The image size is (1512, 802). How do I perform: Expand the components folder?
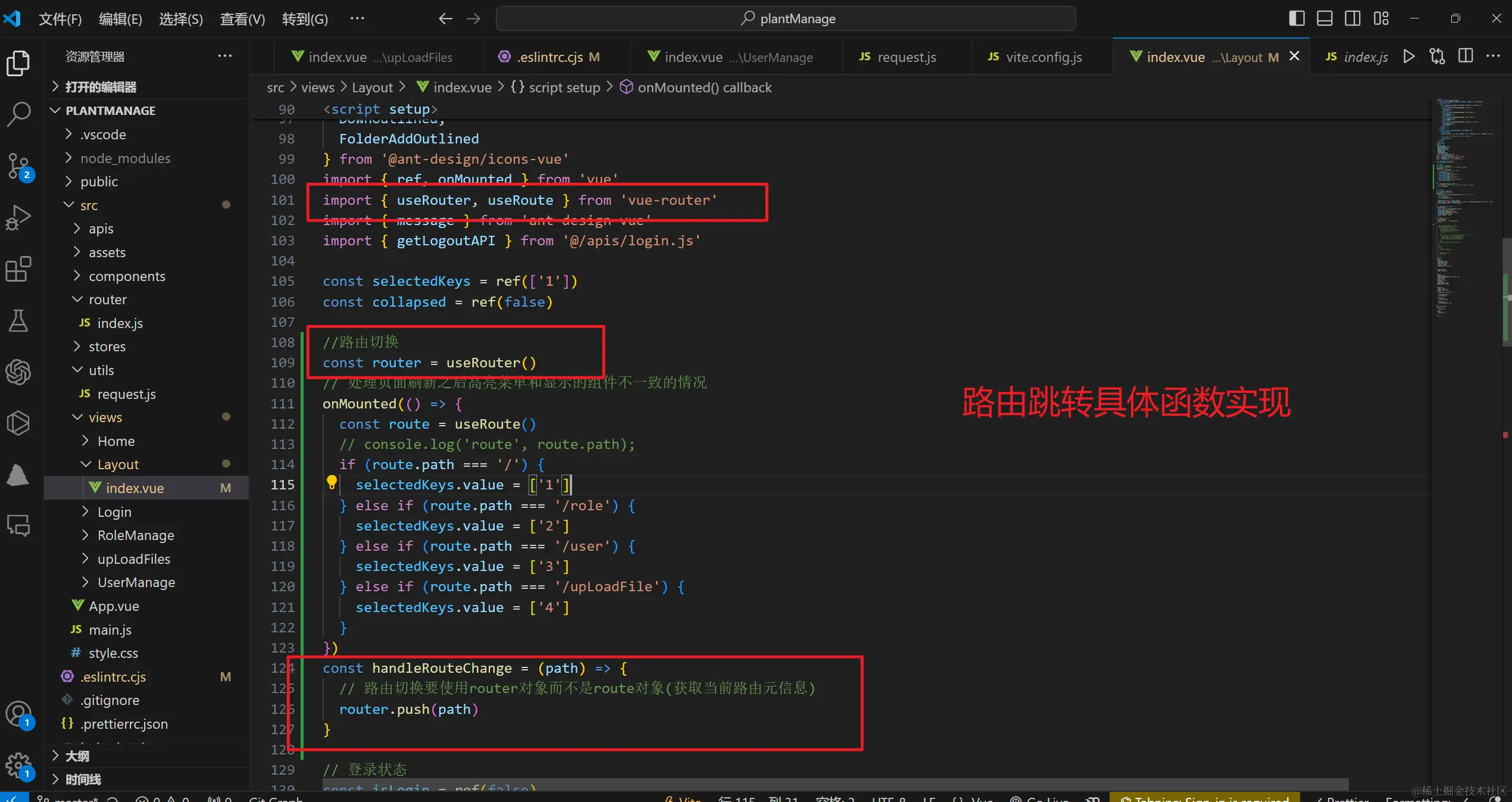pos(146,276)
